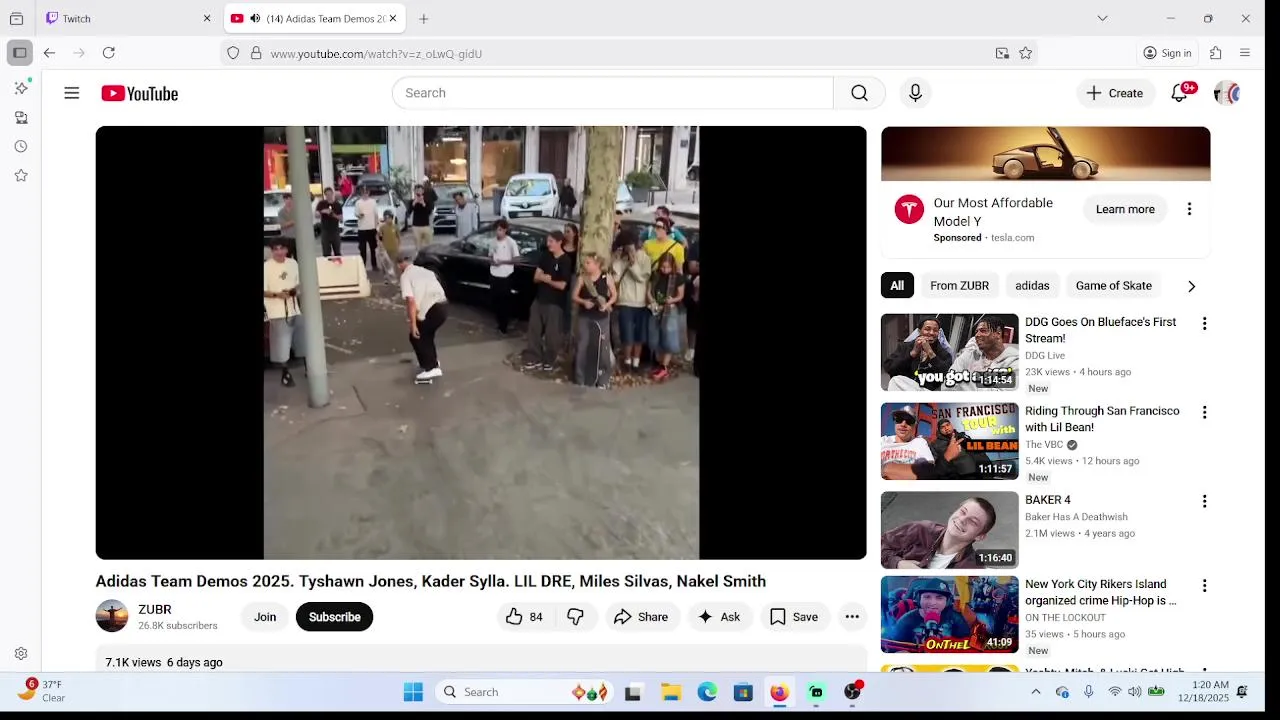Dislike the video with thumbs down
The image size is (1280, 720).
[x=575, y=617]
